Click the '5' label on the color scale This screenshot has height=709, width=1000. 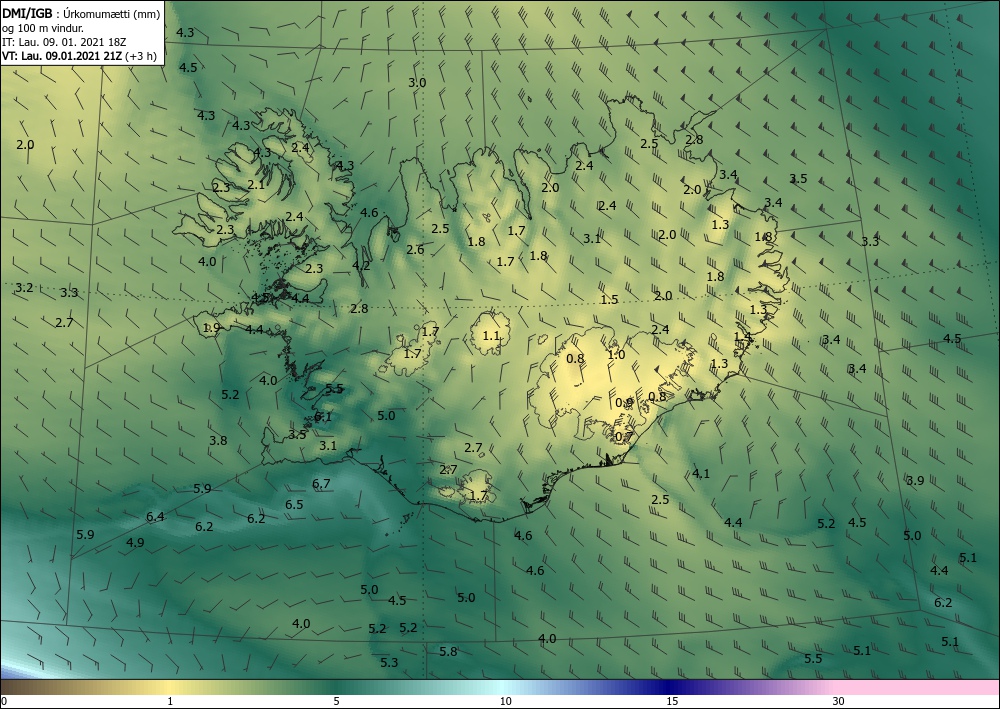pos(336,702)
